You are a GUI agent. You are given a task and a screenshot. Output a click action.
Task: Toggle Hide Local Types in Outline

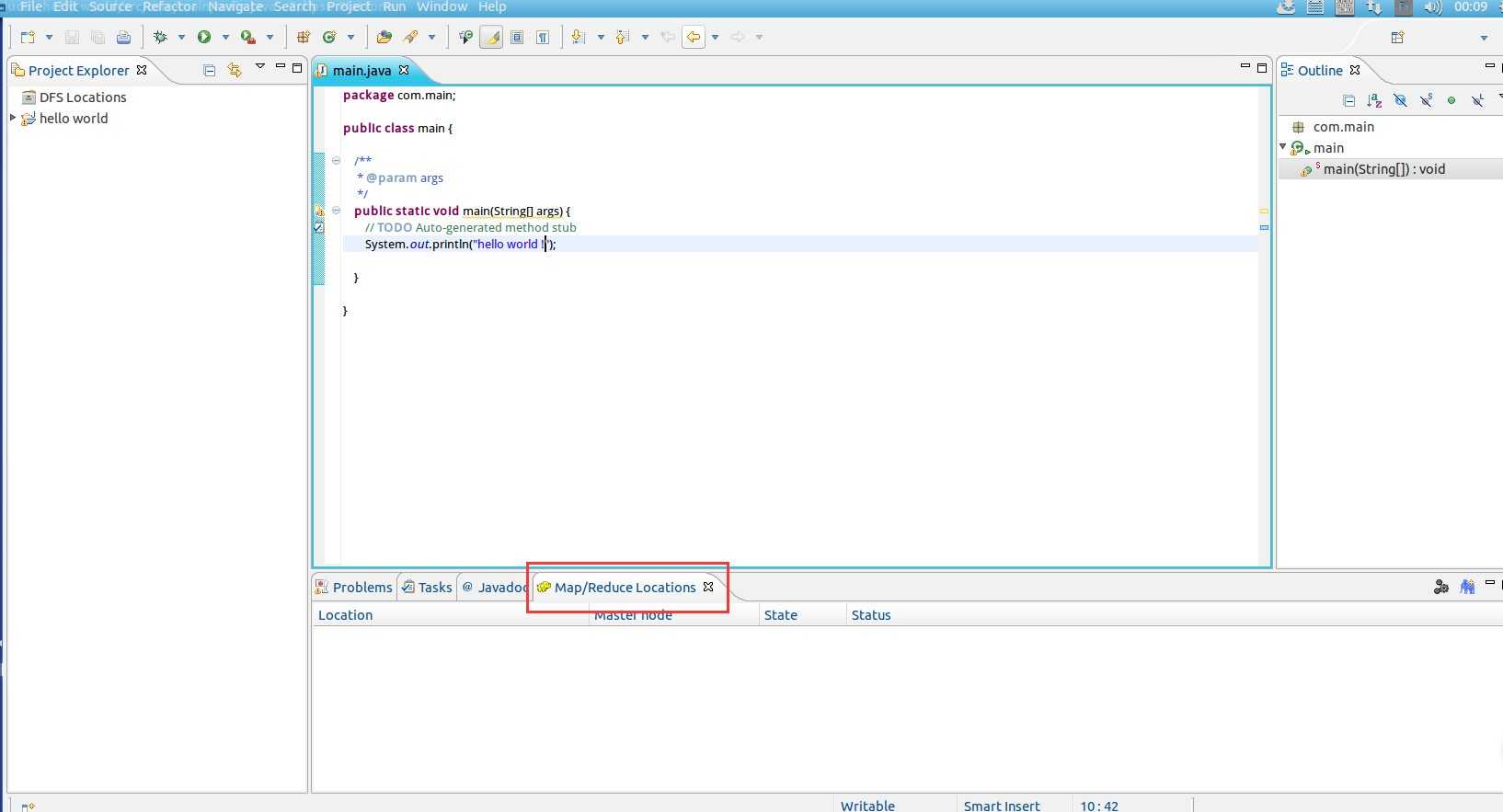click(1477, 100)
